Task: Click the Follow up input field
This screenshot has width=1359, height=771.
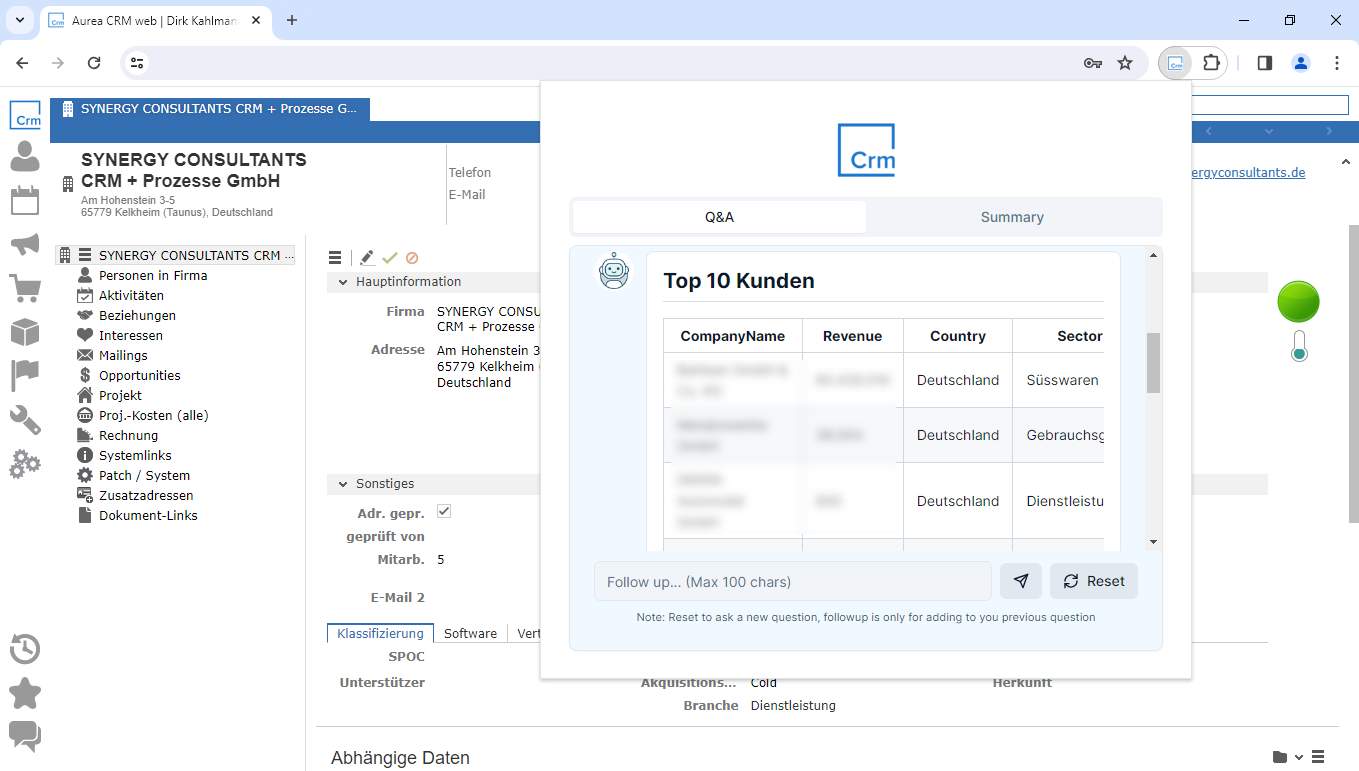Action: [x=793, y=581]
